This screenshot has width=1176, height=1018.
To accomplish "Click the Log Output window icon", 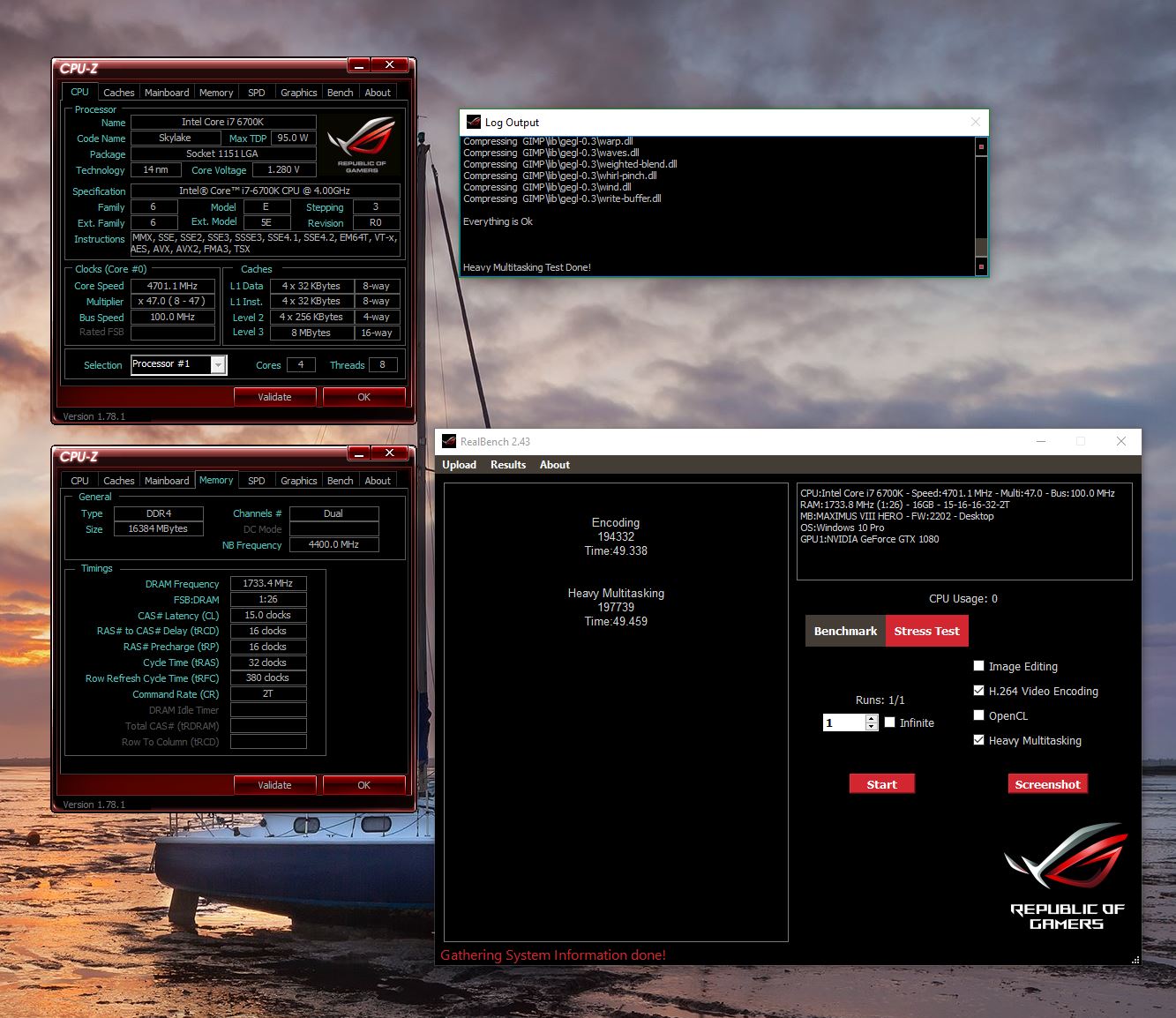I will [474, 122].
